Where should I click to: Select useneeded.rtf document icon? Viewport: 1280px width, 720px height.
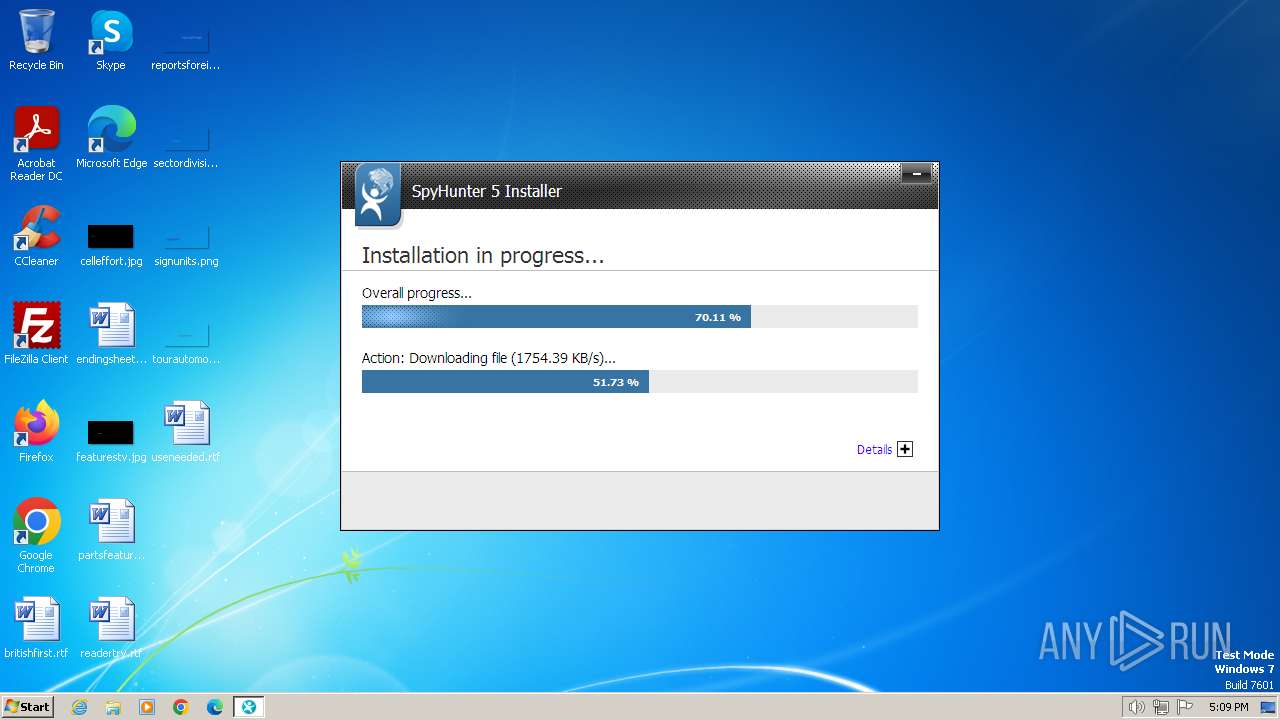point(185,432)
